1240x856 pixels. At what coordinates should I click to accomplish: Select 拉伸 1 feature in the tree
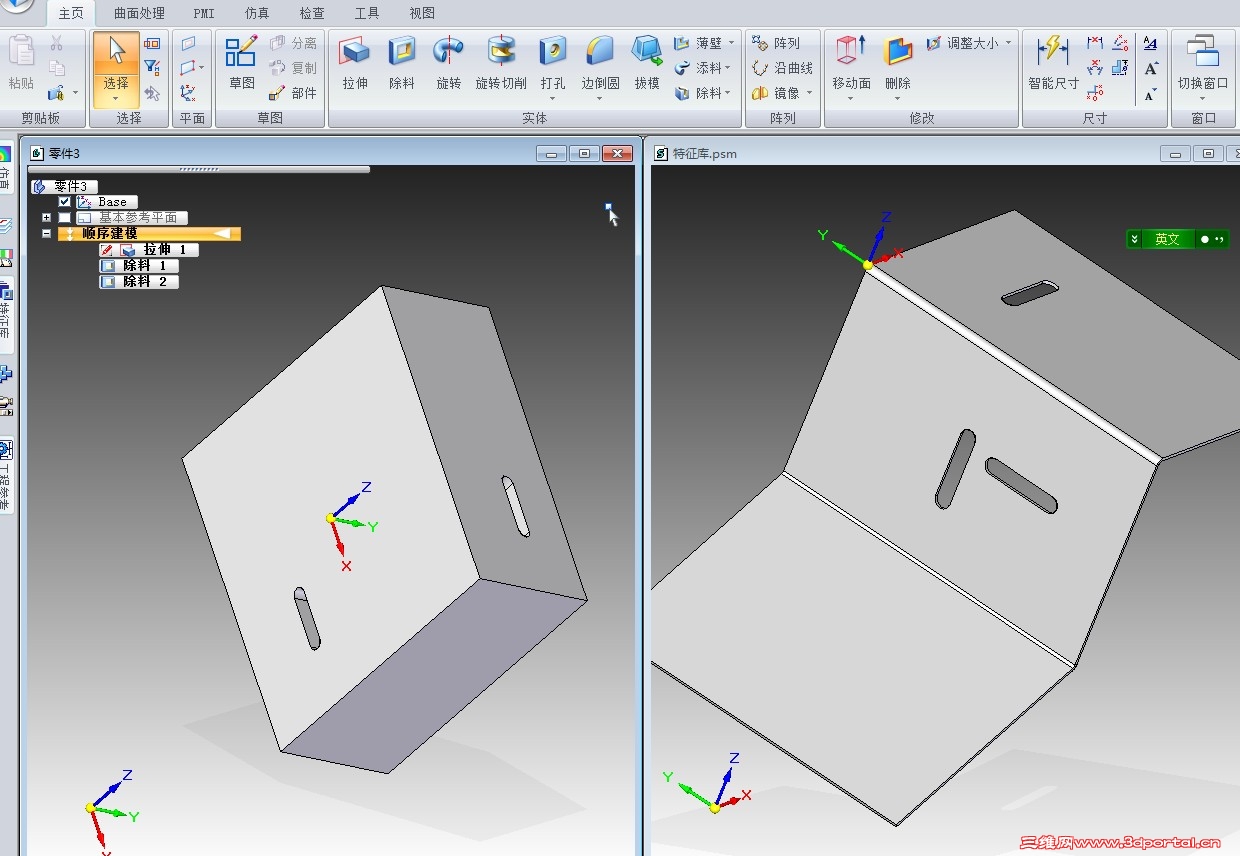click(149, 250)
